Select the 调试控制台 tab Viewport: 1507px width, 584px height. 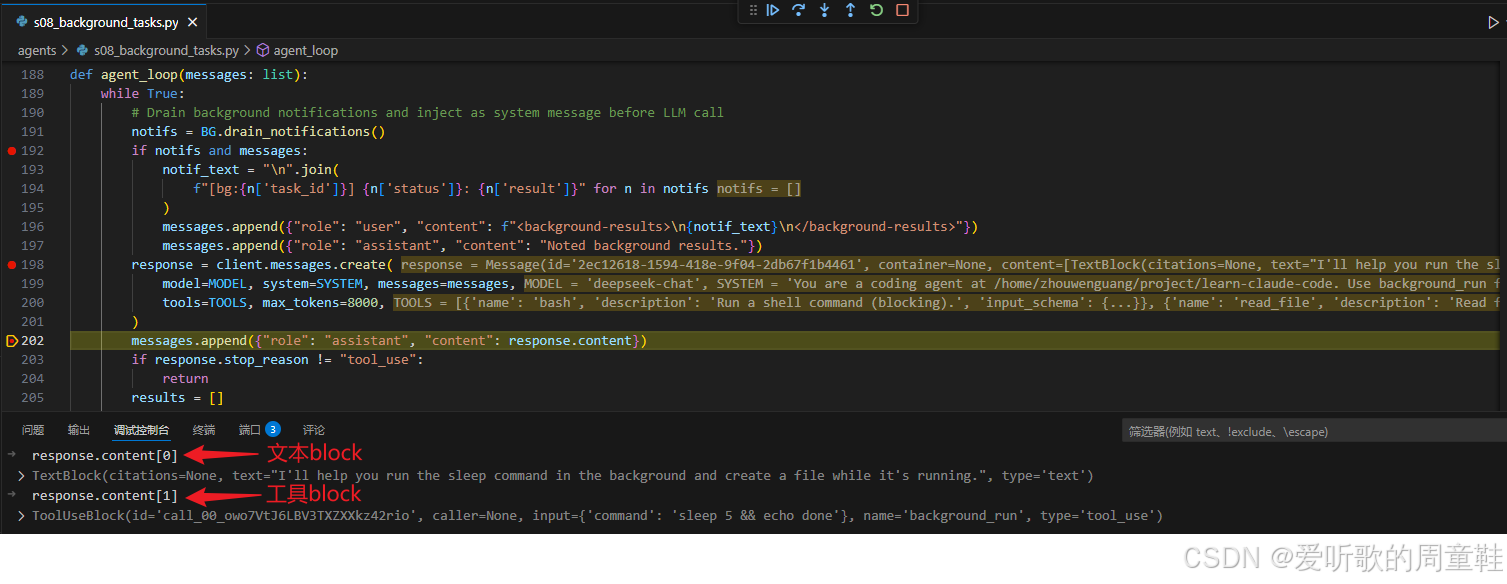pos(141,430)
